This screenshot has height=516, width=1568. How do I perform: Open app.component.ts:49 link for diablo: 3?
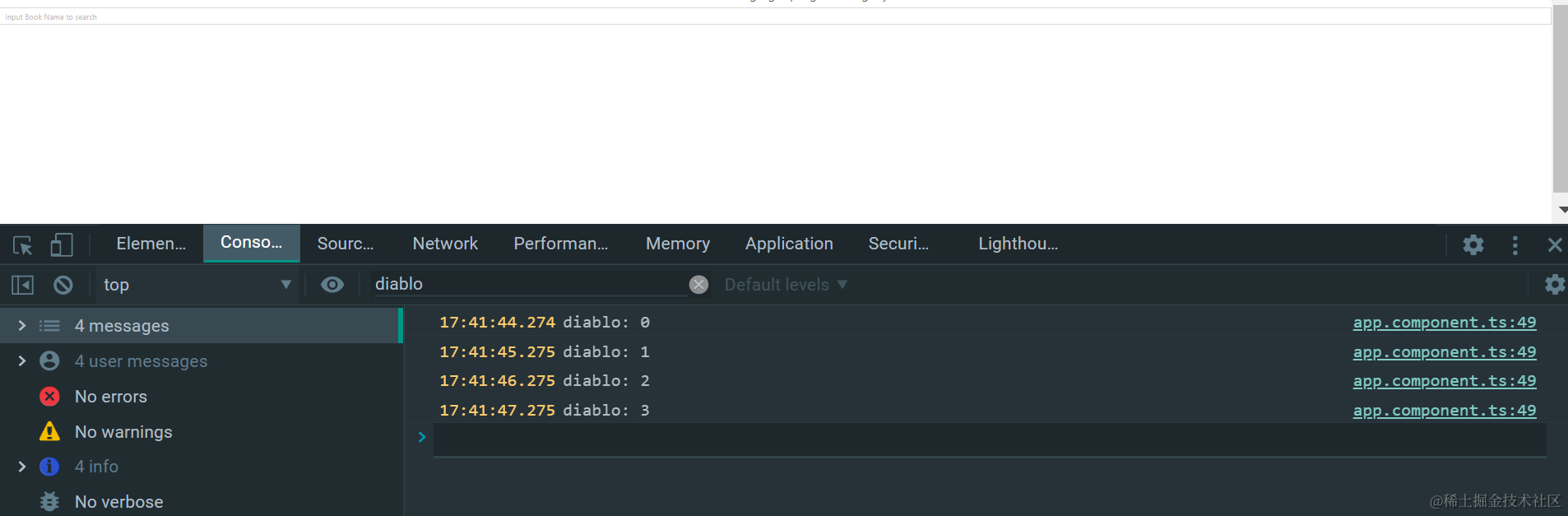click(x=1444, y=411)
